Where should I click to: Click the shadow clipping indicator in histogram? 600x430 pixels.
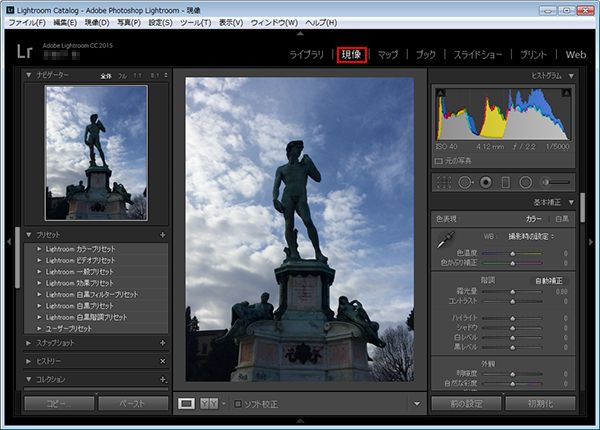(441, 92)
